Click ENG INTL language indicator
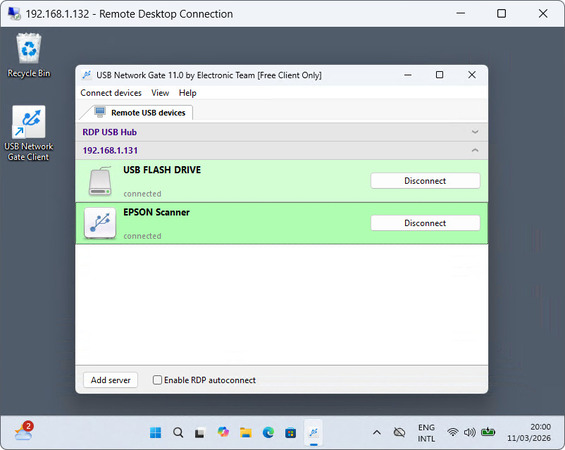Viewport: 565px width, 450px height. tap(426, 433)
